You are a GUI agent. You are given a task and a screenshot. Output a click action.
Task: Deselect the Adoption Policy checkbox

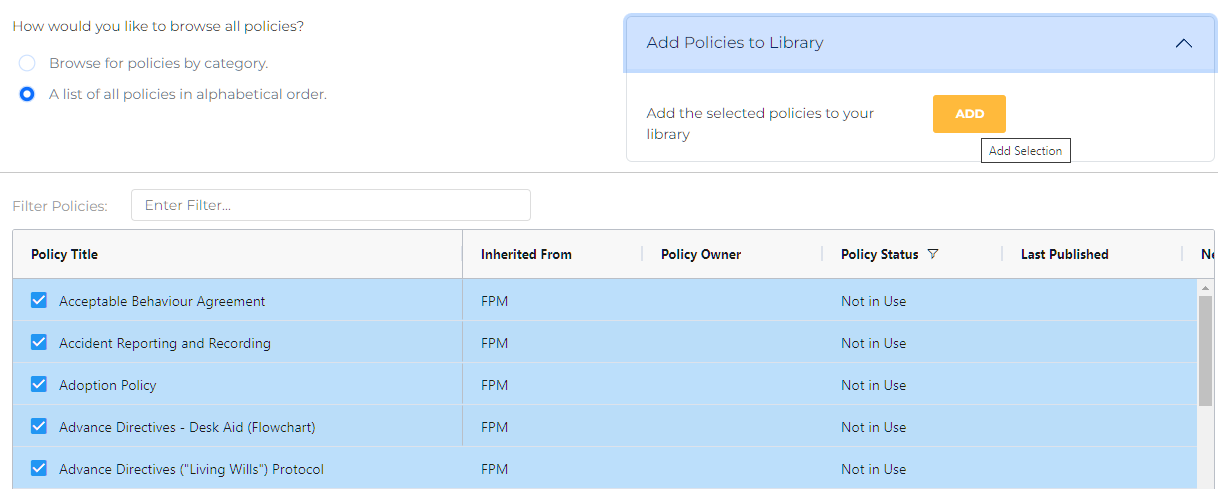pyautogui.click(x=39, y=385)
